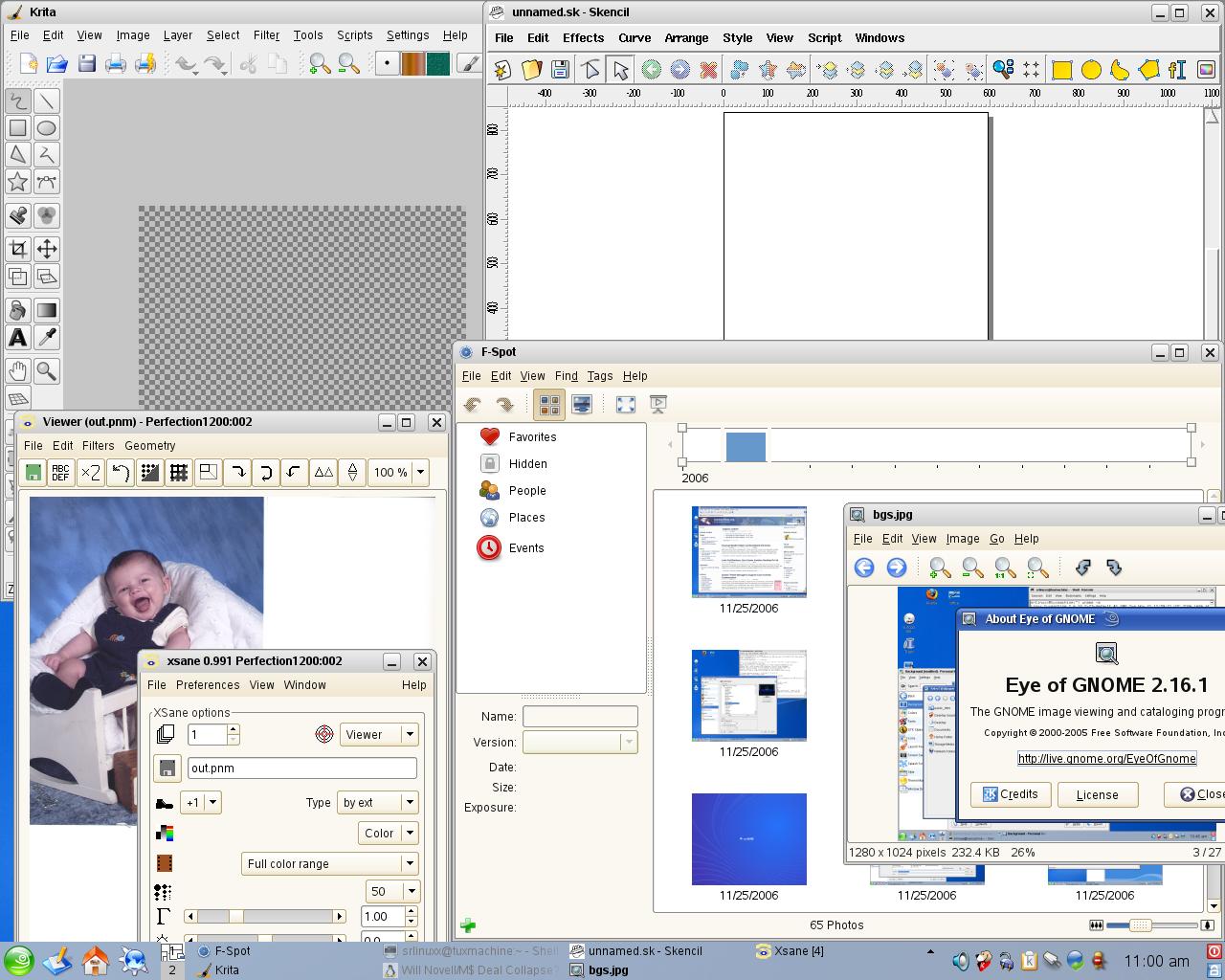The height and width of the screenshot is (980, 1225).
Task: Open the SUSE start menu in the taskbar
Action: 18,961
